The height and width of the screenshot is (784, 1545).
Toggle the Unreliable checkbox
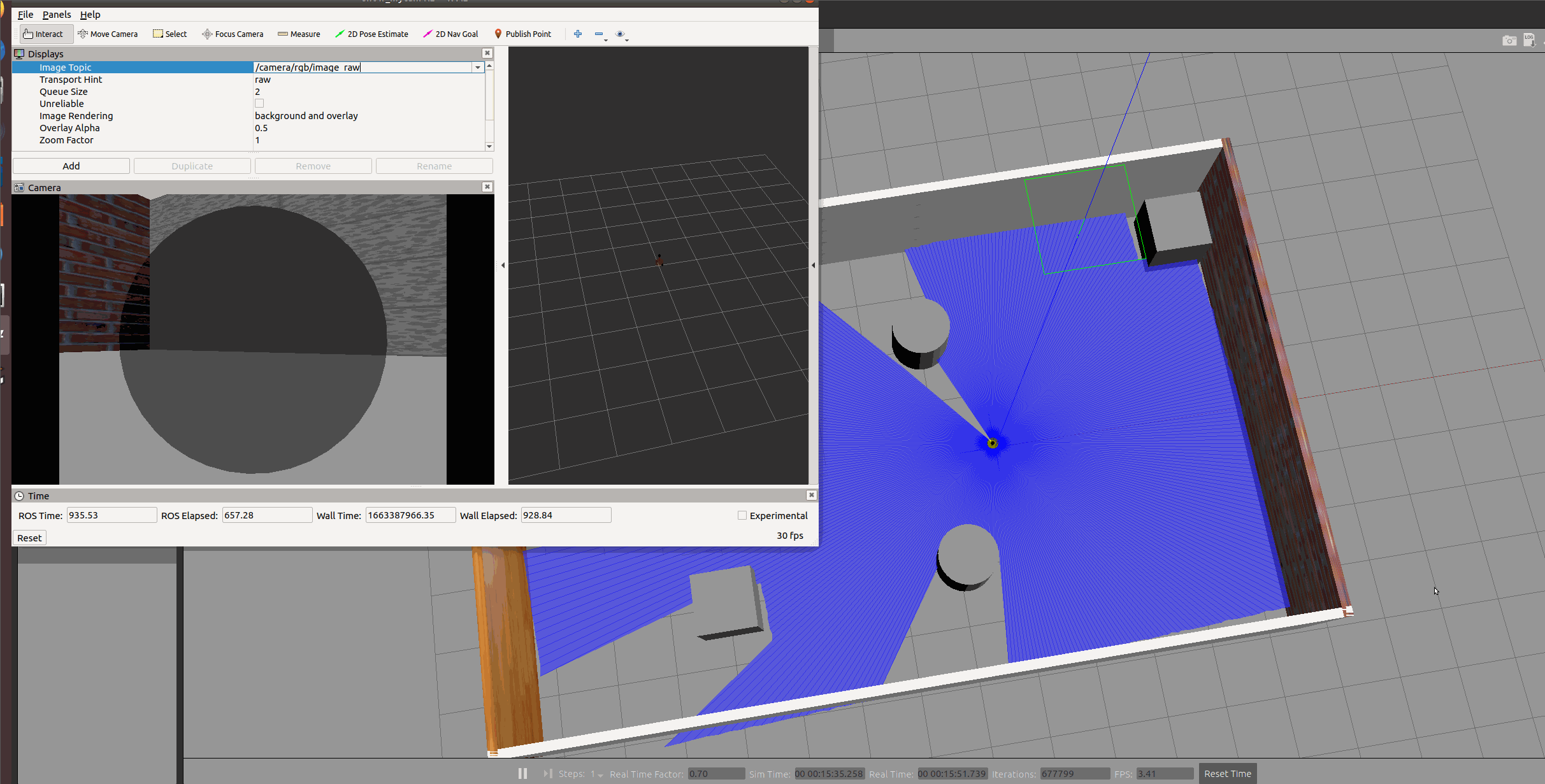click(x=259, y=103)
